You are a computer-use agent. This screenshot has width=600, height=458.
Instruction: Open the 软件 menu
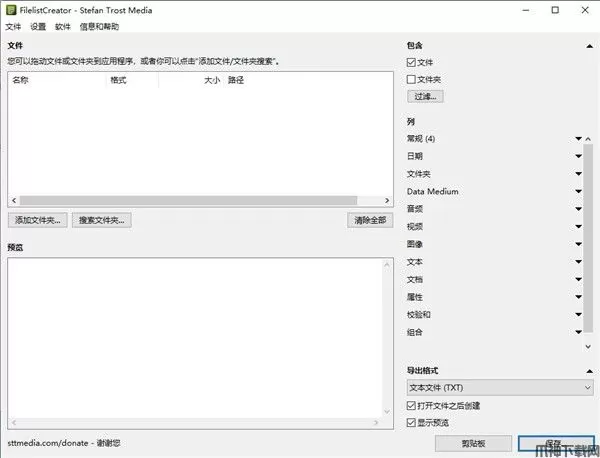(63, 26)
